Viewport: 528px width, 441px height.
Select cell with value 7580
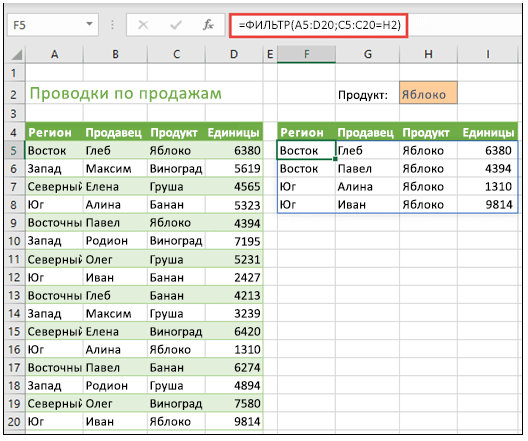point(234,403)
